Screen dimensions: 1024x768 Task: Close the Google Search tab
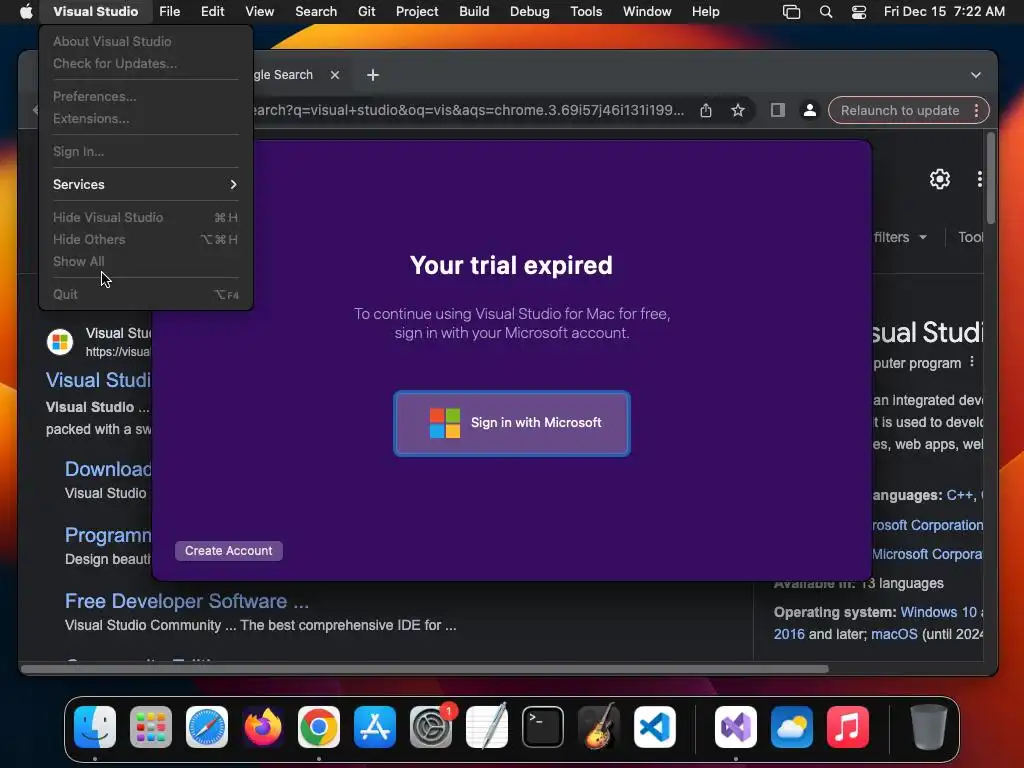point(335,75)
